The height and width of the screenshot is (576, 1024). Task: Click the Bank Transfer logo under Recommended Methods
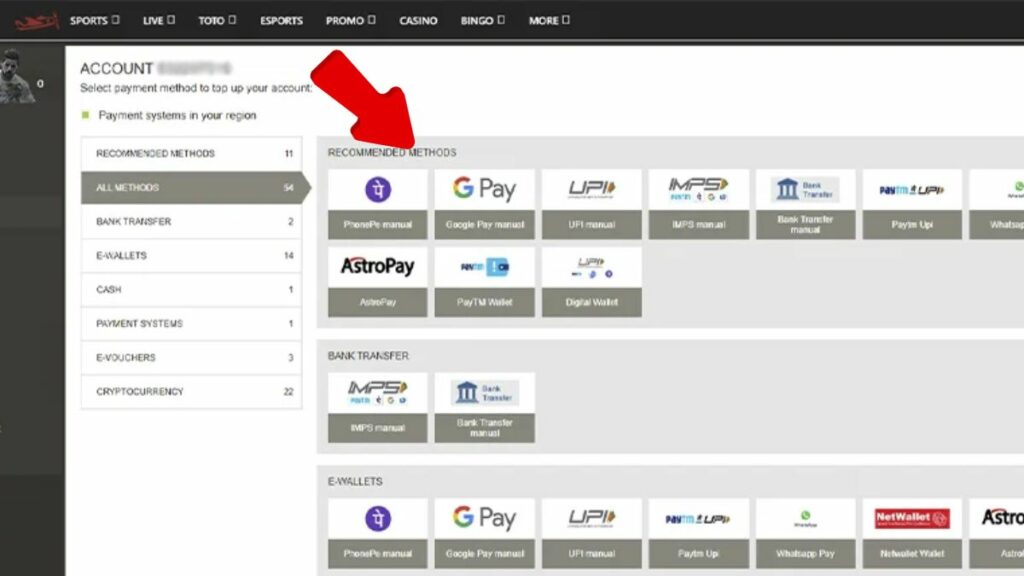click(805, 189)
